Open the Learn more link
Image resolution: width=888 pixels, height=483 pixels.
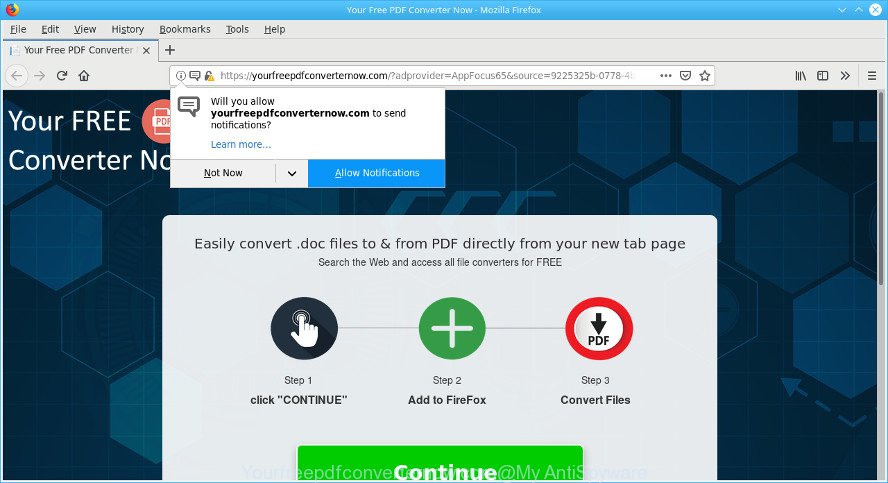(241, 144)
